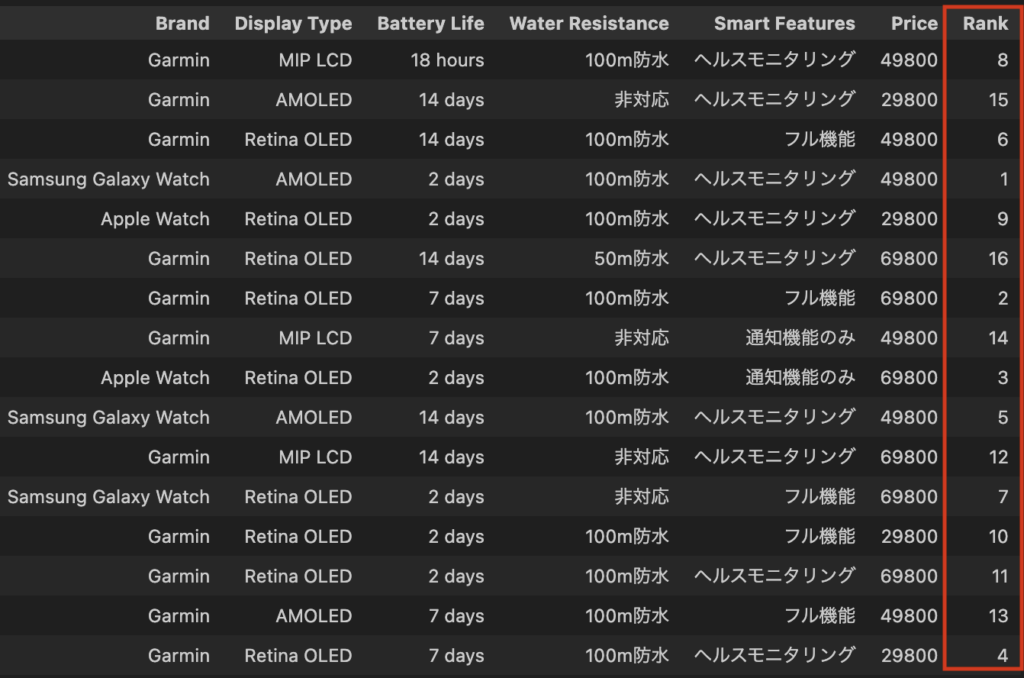Screen dimensions: 1024x678
Task: Click '通知機能のみ' in the rank 14 row
Action: 800,338
